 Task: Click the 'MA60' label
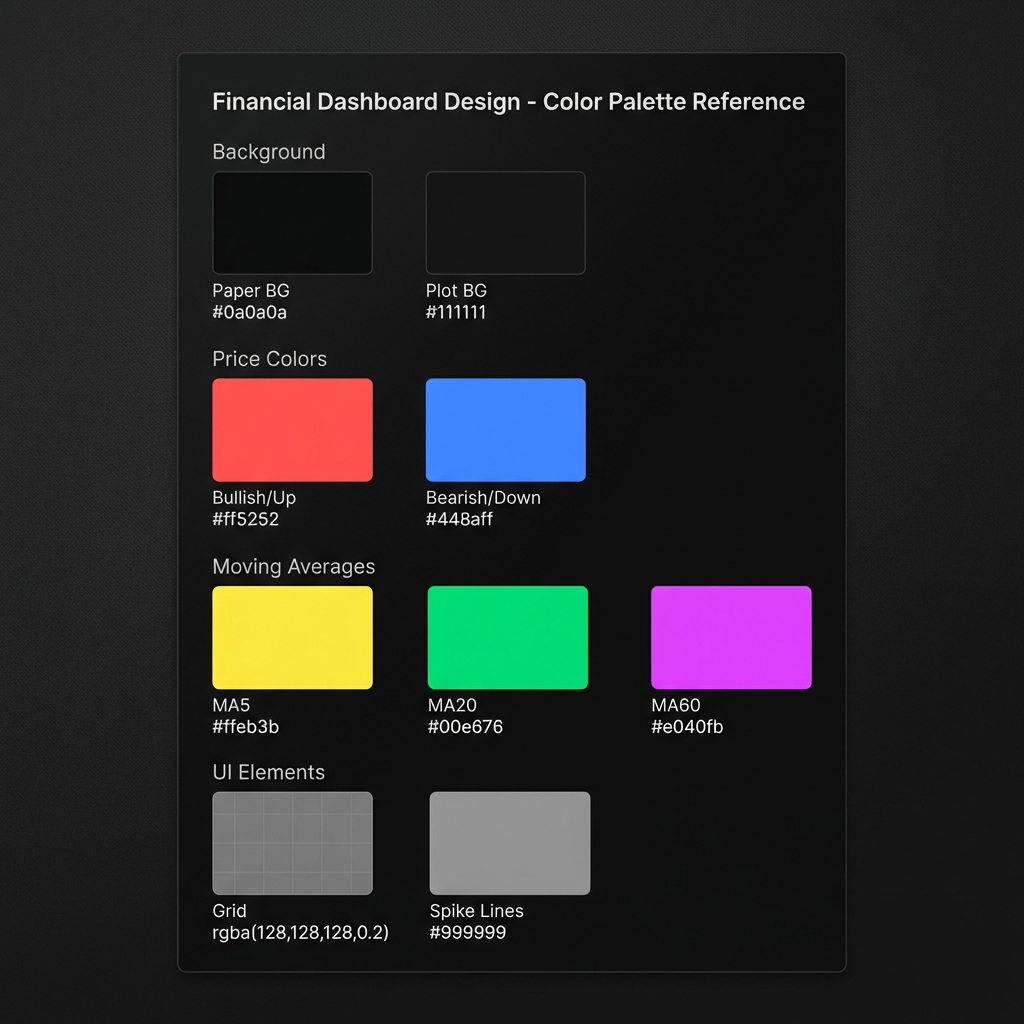click(x=676, y=705)
